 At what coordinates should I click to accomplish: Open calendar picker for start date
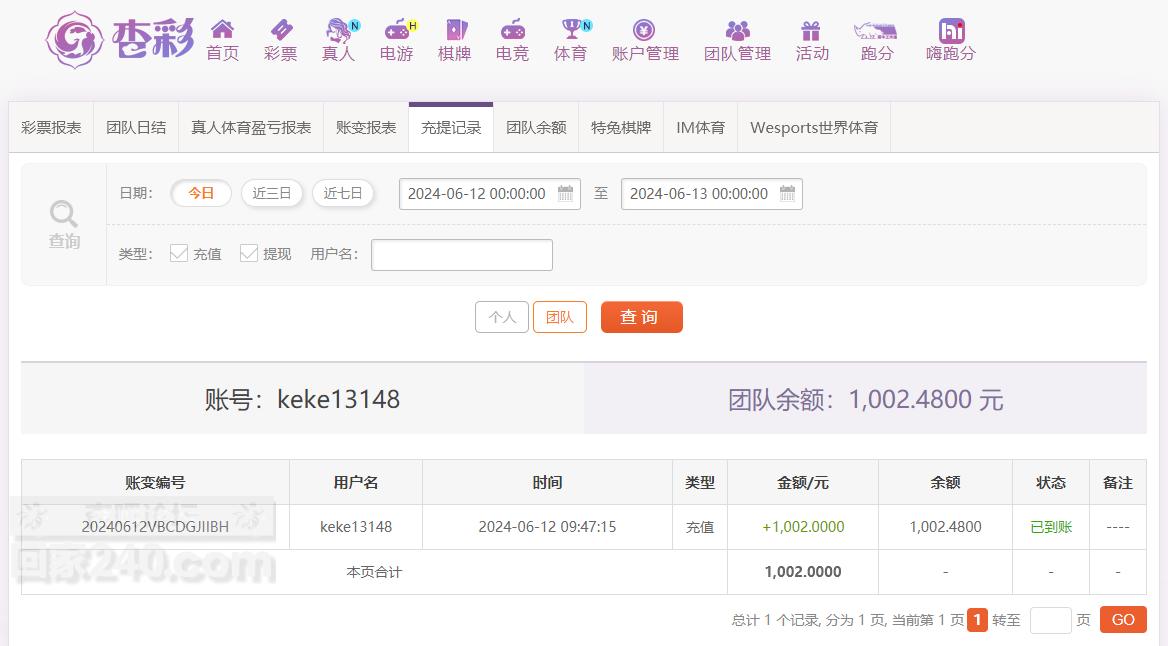566,193
